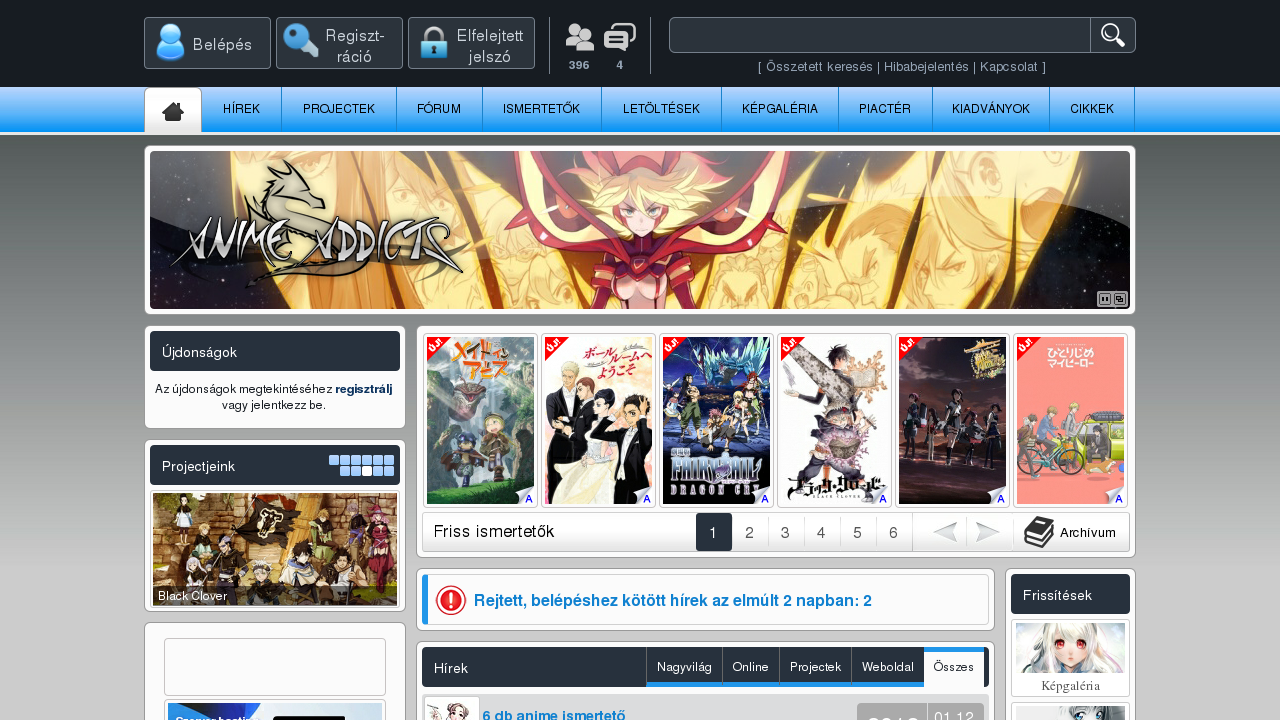Open the KIADVÁNYOK menu
The image size is (1280, 720).
pyautogui.click(x=991, y=109)
